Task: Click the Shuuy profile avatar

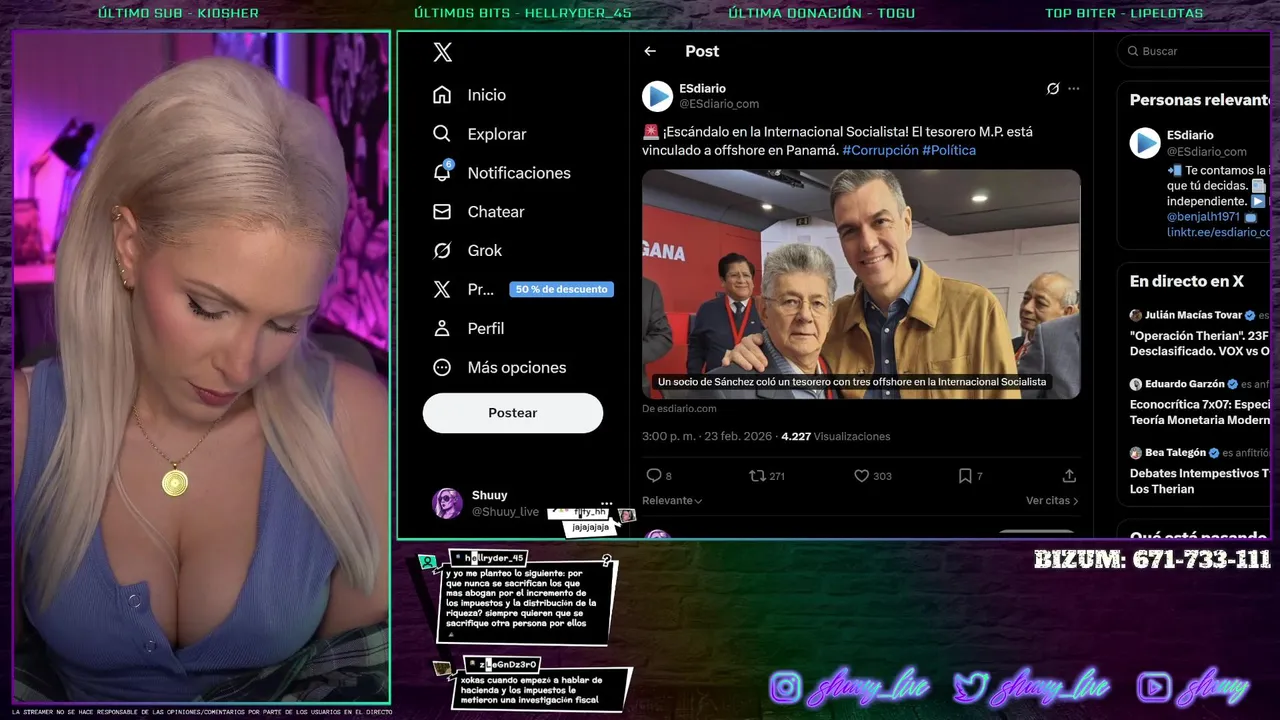Action: (447, 503)
